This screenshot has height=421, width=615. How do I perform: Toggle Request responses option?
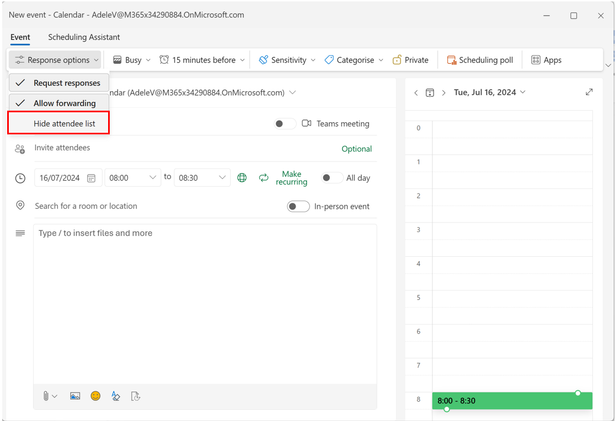coord(59,83)
